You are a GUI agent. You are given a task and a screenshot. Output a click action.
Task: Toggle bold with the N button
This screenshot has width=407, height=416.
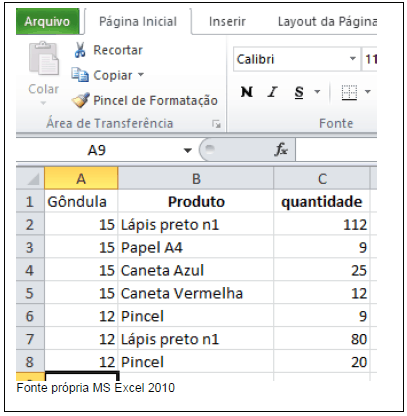point(247,92)
